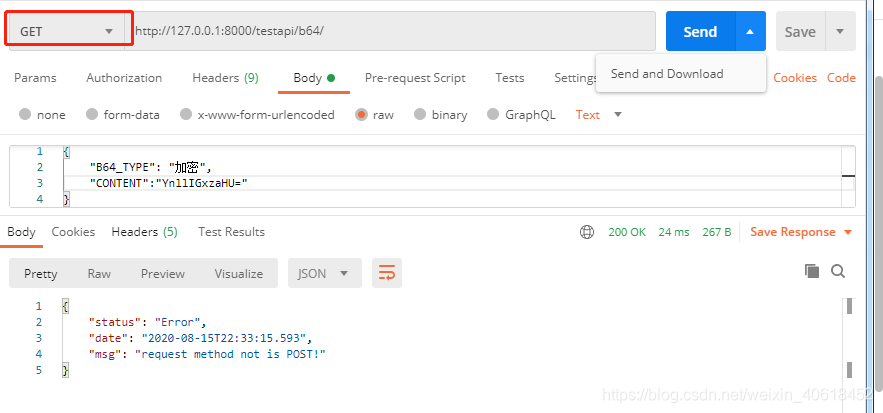Switch to the Params tab
Screen dimensions: 883x413
point(35,78)
